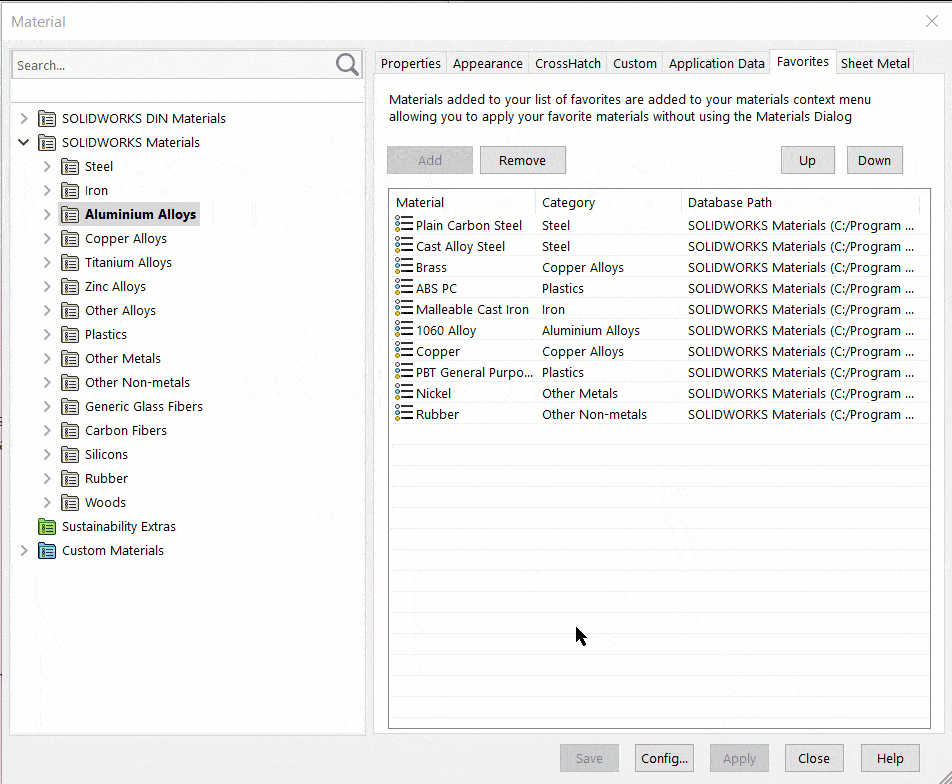Open the Appearance tab
This screenshot has width=952, height=784.
click(x=488, y=63)
